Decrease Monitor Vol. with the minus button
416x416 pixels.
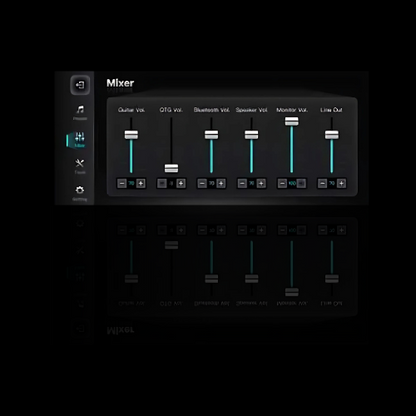pos(282,183)
